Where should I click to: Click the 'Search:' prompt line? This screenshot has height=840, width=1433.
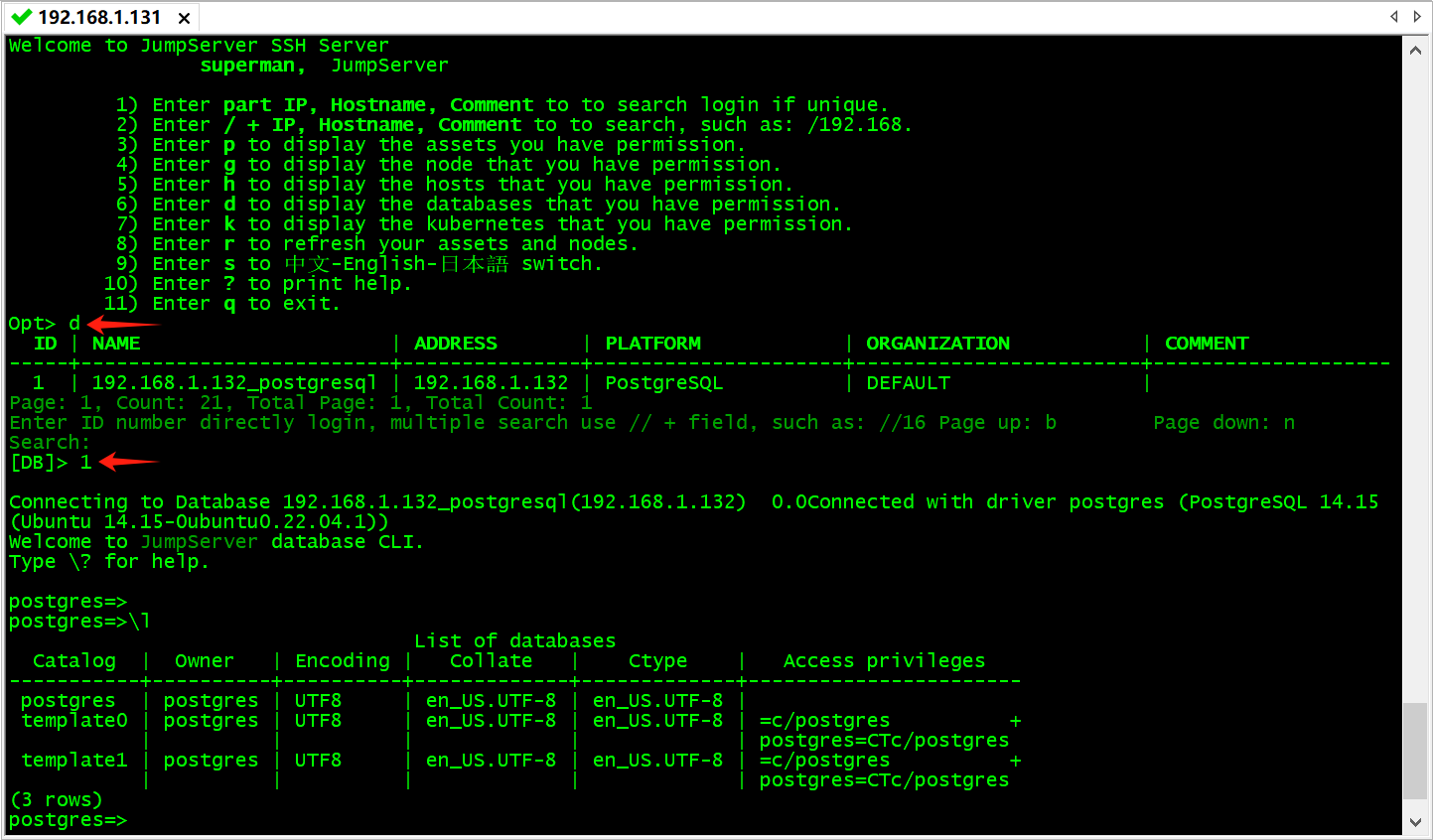pos(50,443)
